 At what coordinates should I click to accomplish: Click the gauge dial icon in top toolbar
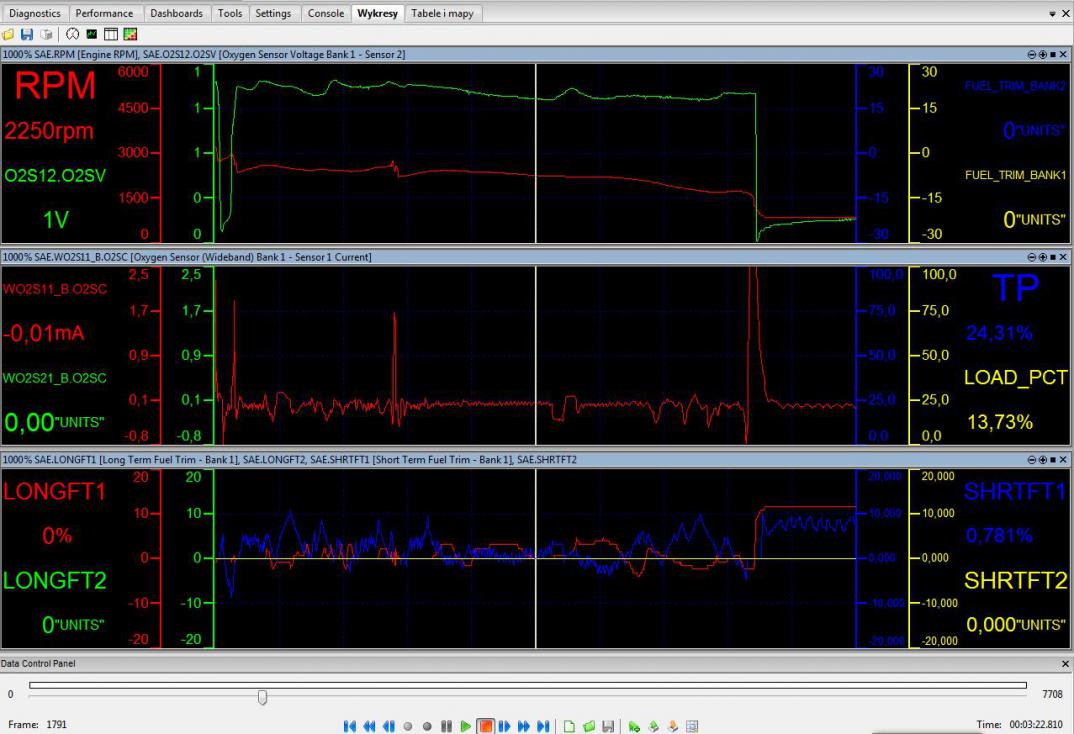coord(73,35)
